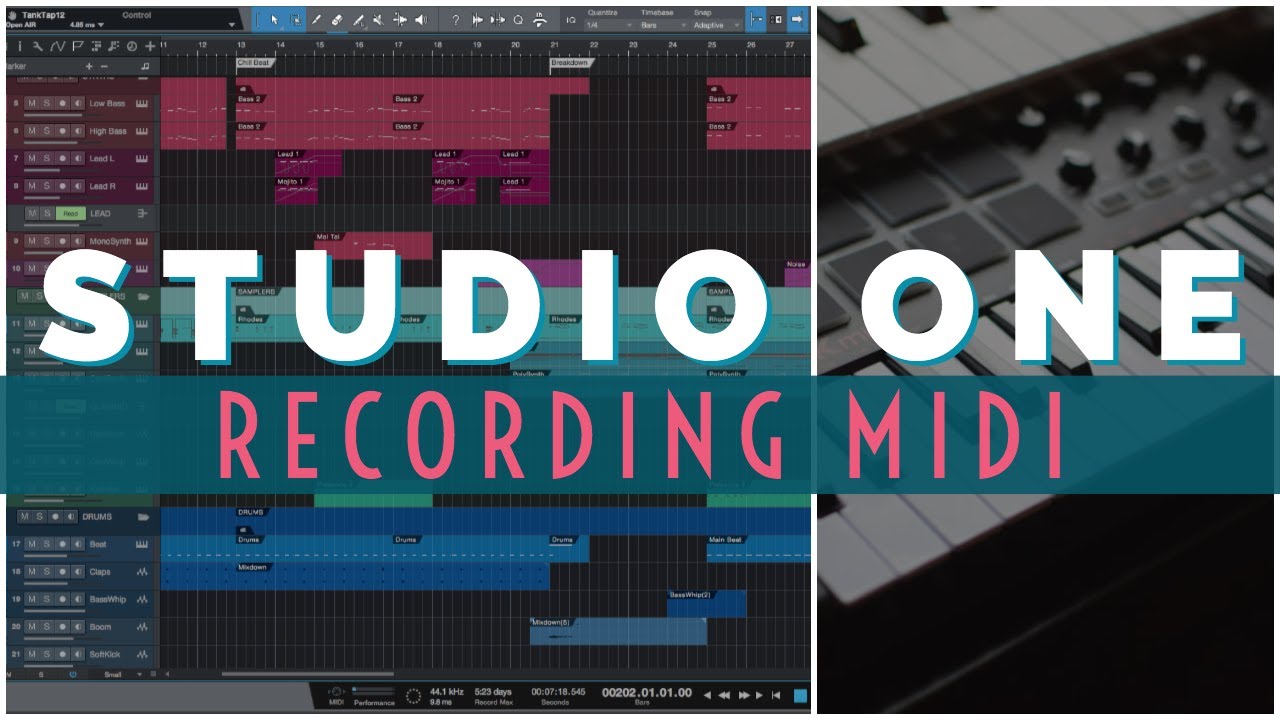1280x720 pixels.
Task: Toggle autoscroll arrow button in toolbar
Action: [797, 19]
